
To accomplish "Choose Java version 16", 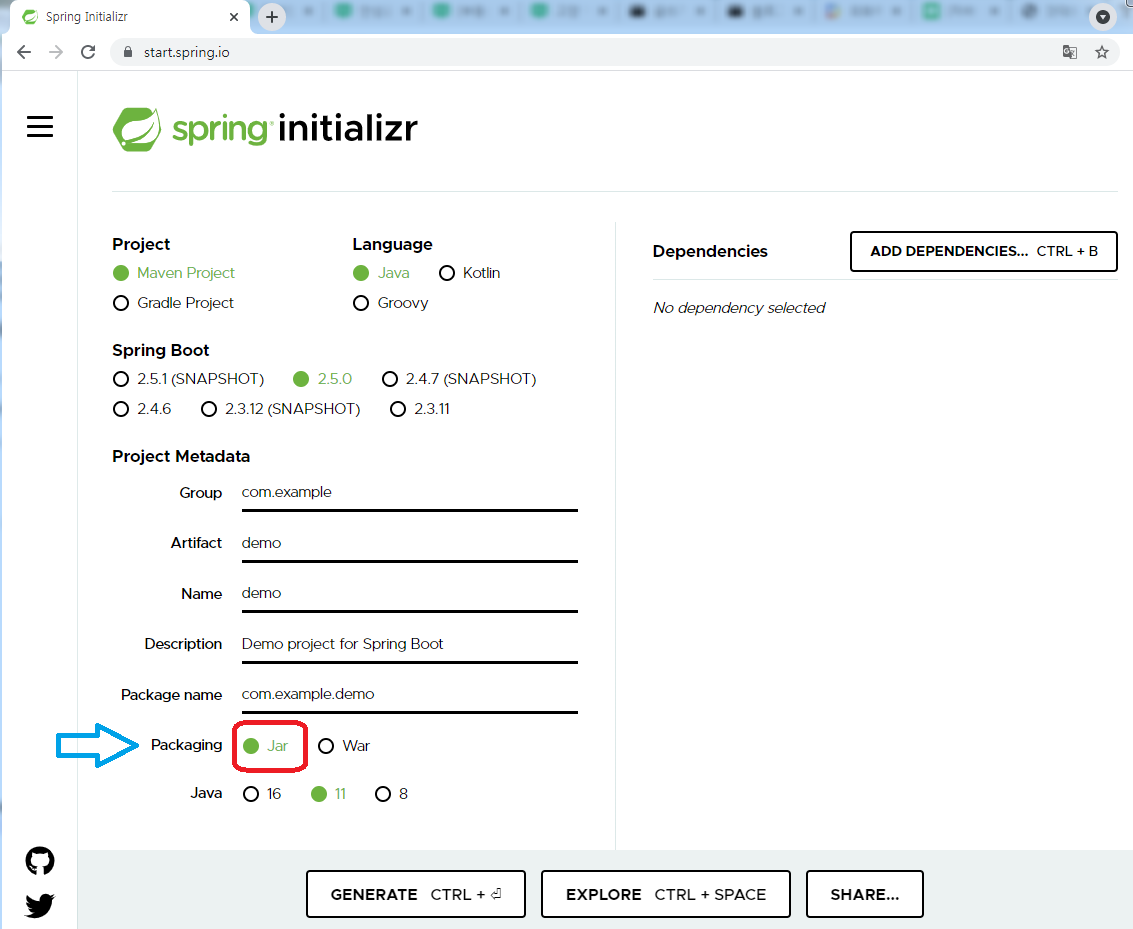I will (262, 794).
